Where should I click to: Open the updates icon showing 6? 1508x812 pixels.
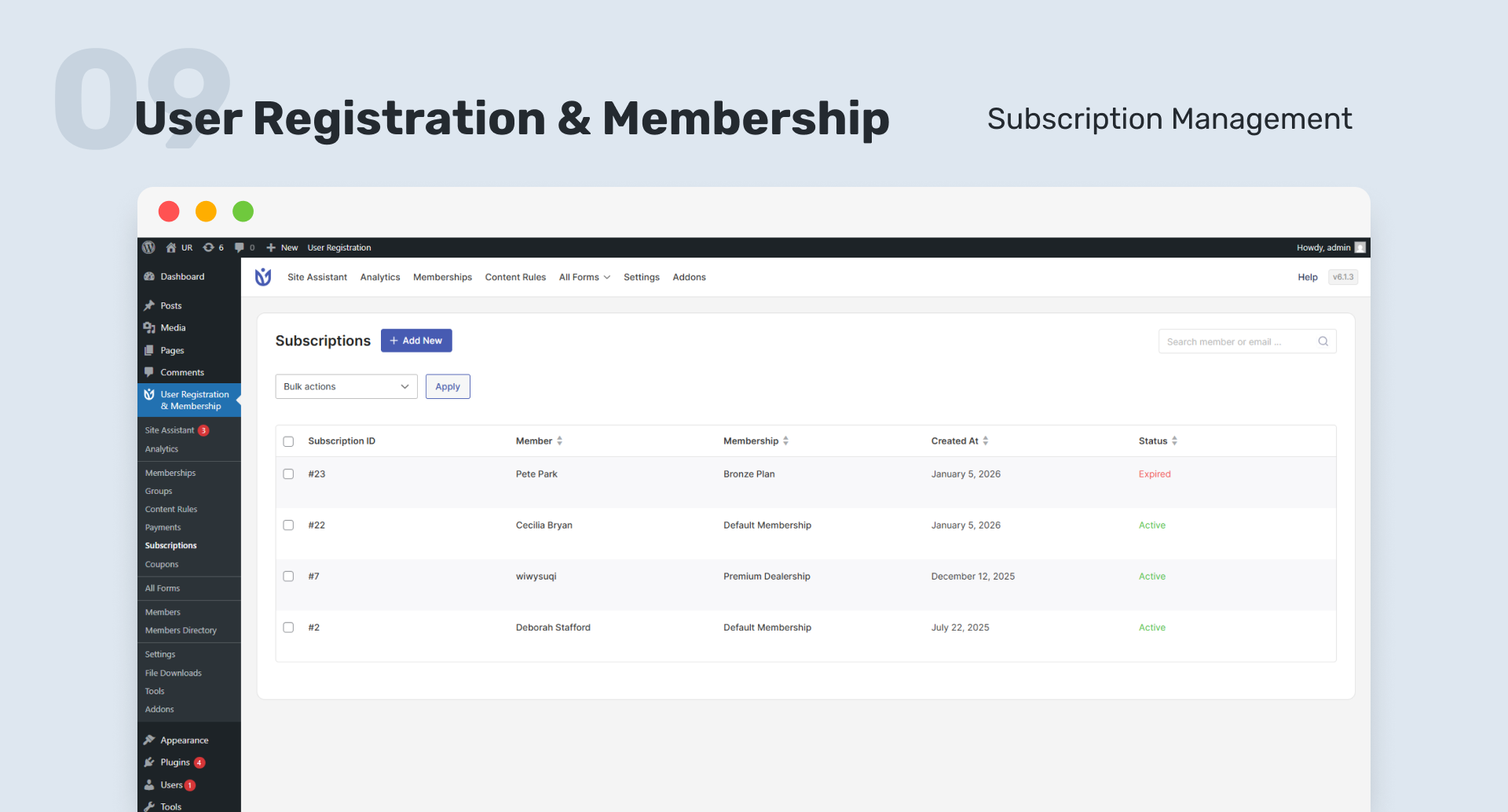(209, 247)
